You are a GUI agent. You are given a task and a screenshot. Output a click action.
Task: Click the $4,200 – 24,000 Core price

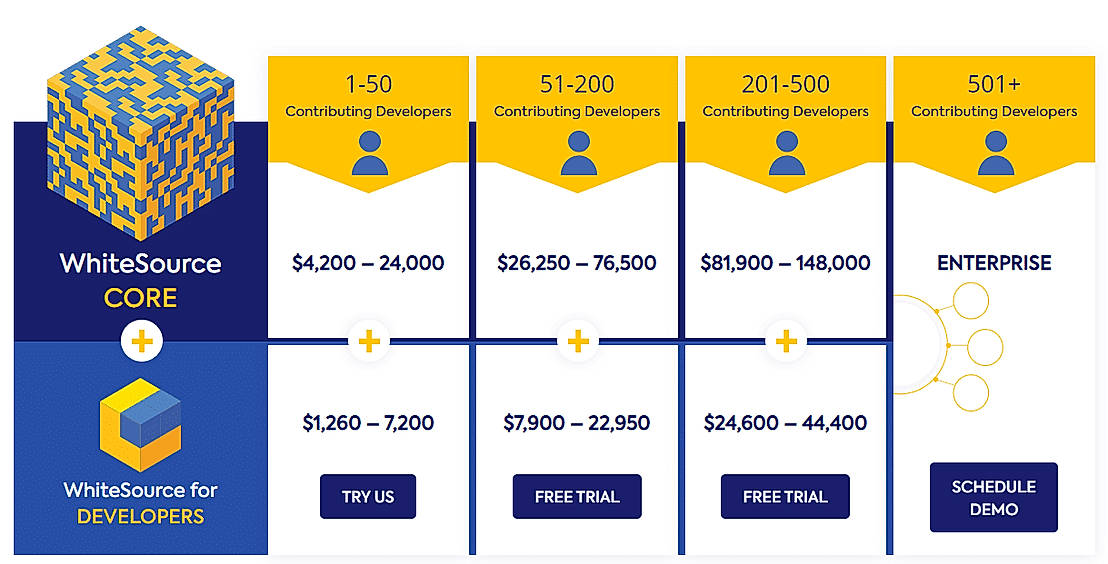click(368, 264)
